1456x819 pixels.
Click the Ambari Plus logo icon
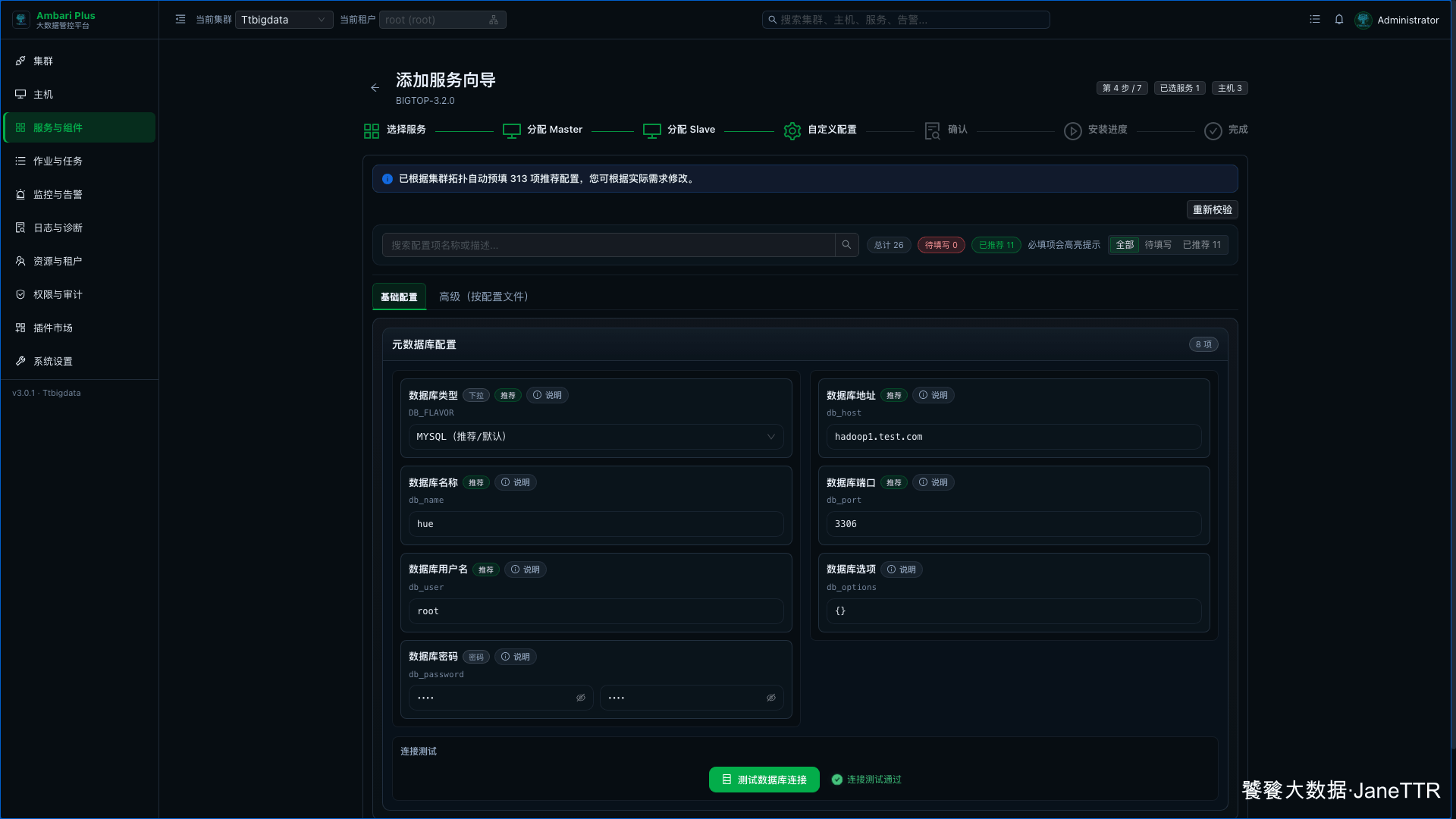[21, 20]
